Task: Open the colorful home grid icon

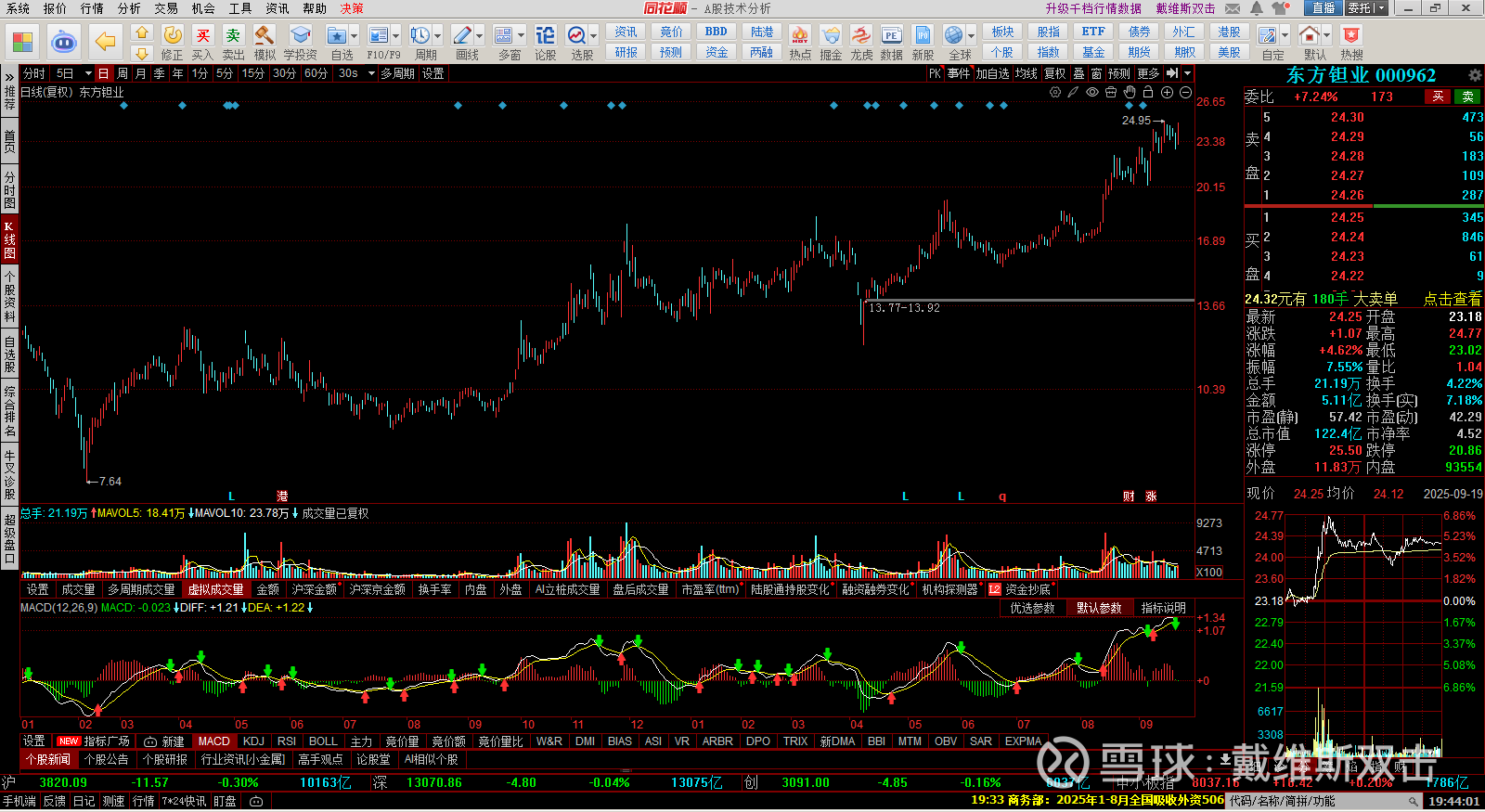Action: 22,42
